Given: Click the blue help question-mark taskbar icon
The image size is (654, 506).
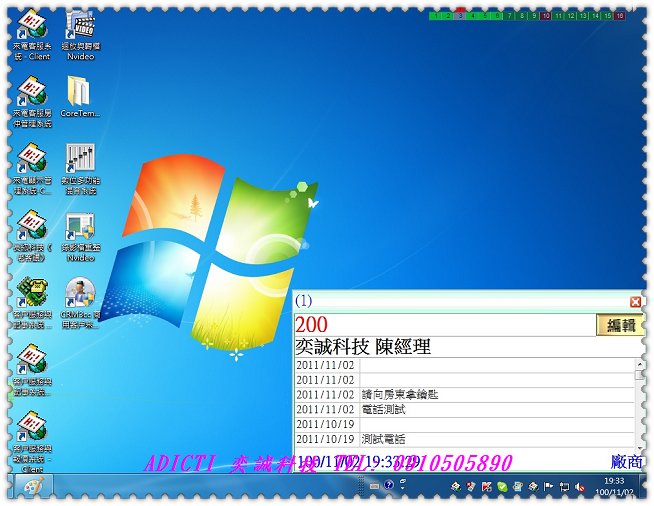Looking at the screenshot, I should click(x=389, y=484).
